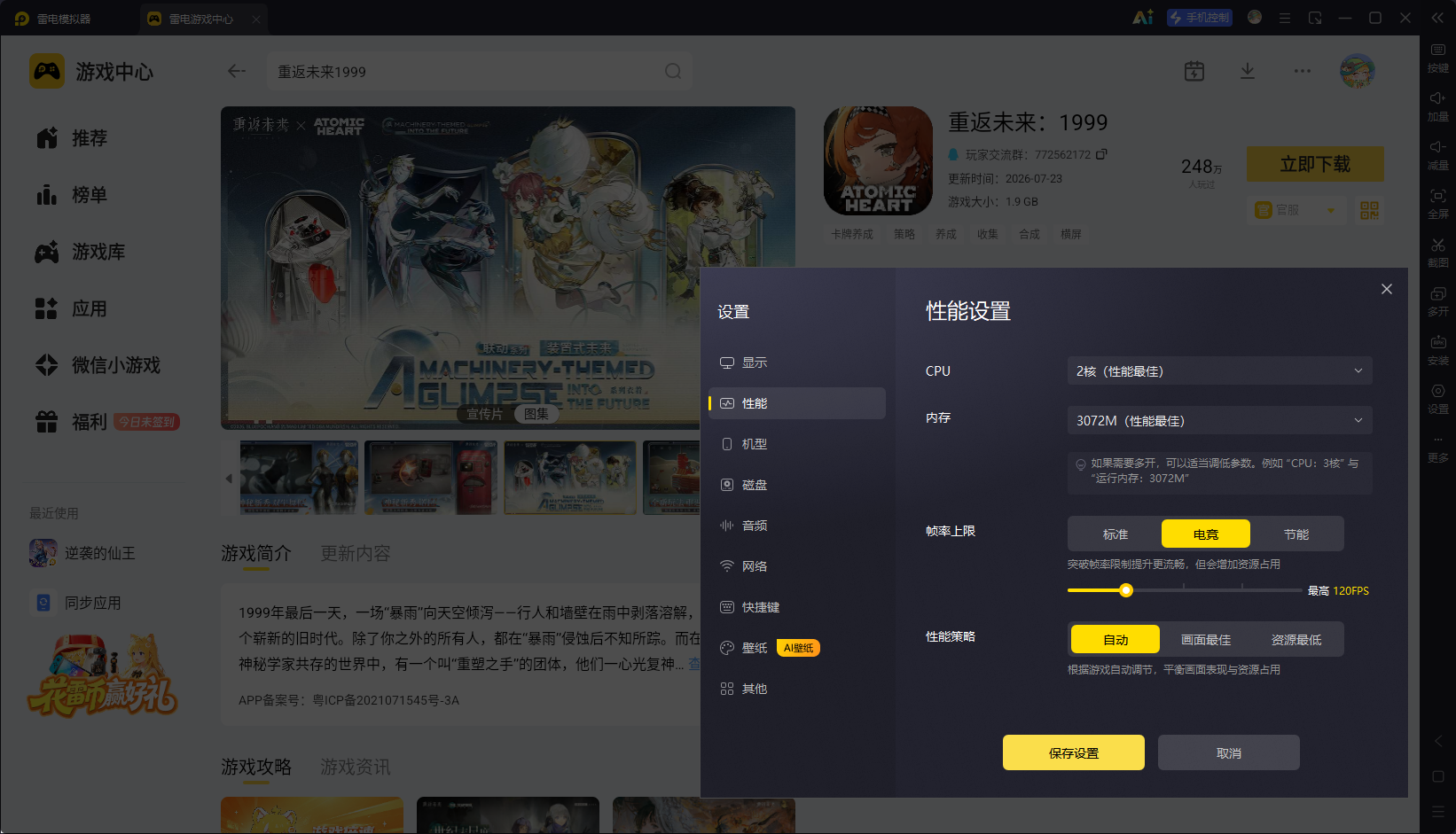Open the 多开 multi-instance manager
The height and width of the screenshot is (834, 1456).
pyautogui.click(x=1437, y=301)
